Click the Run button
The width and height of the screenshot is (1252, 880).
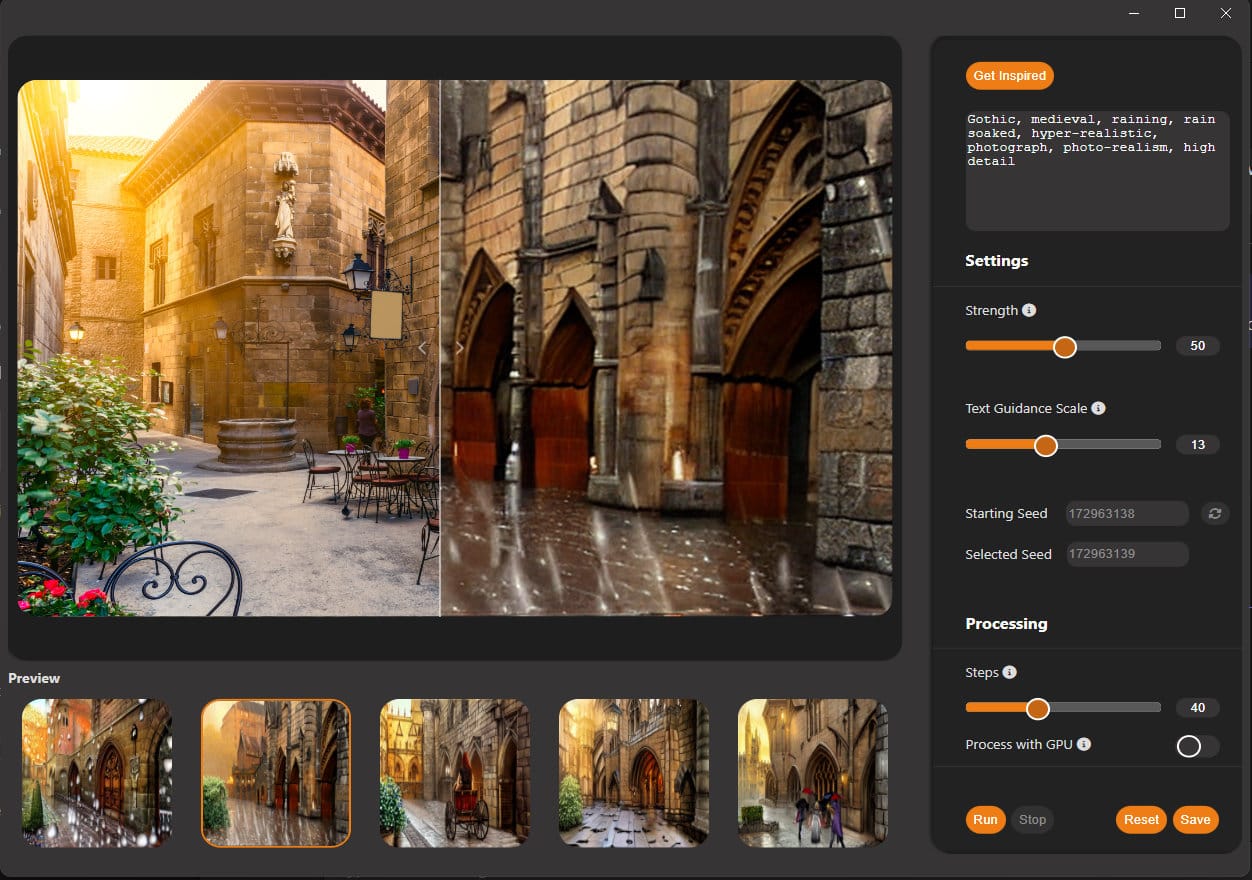click(985, 819)
